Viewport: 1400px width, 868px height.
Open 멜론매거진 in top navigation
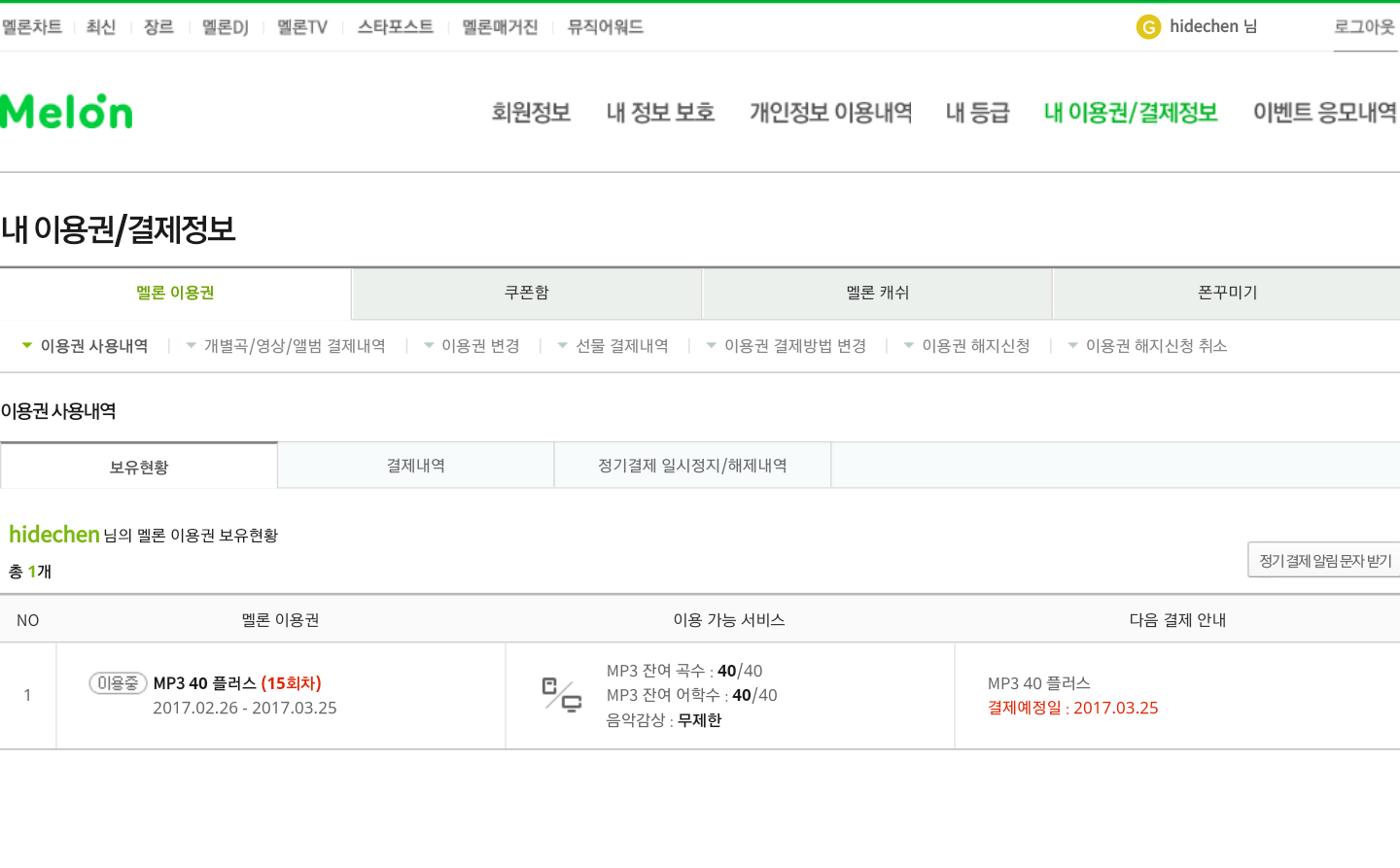coord(500,27)
